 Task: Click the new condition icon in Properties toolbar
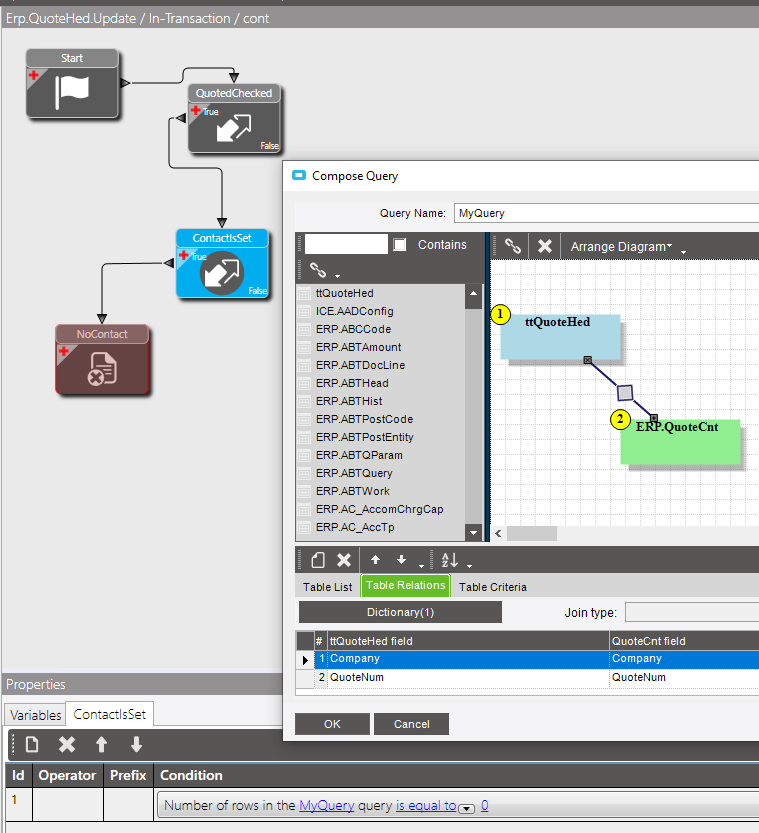[x=32, y=744]
